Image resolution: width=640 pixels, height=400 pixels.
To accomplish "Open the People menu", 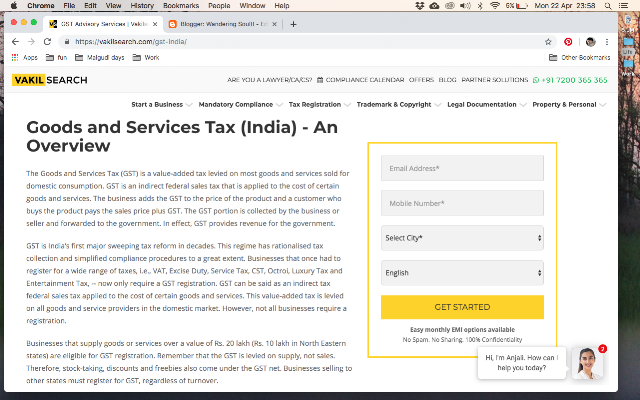I will coord(219,6).
